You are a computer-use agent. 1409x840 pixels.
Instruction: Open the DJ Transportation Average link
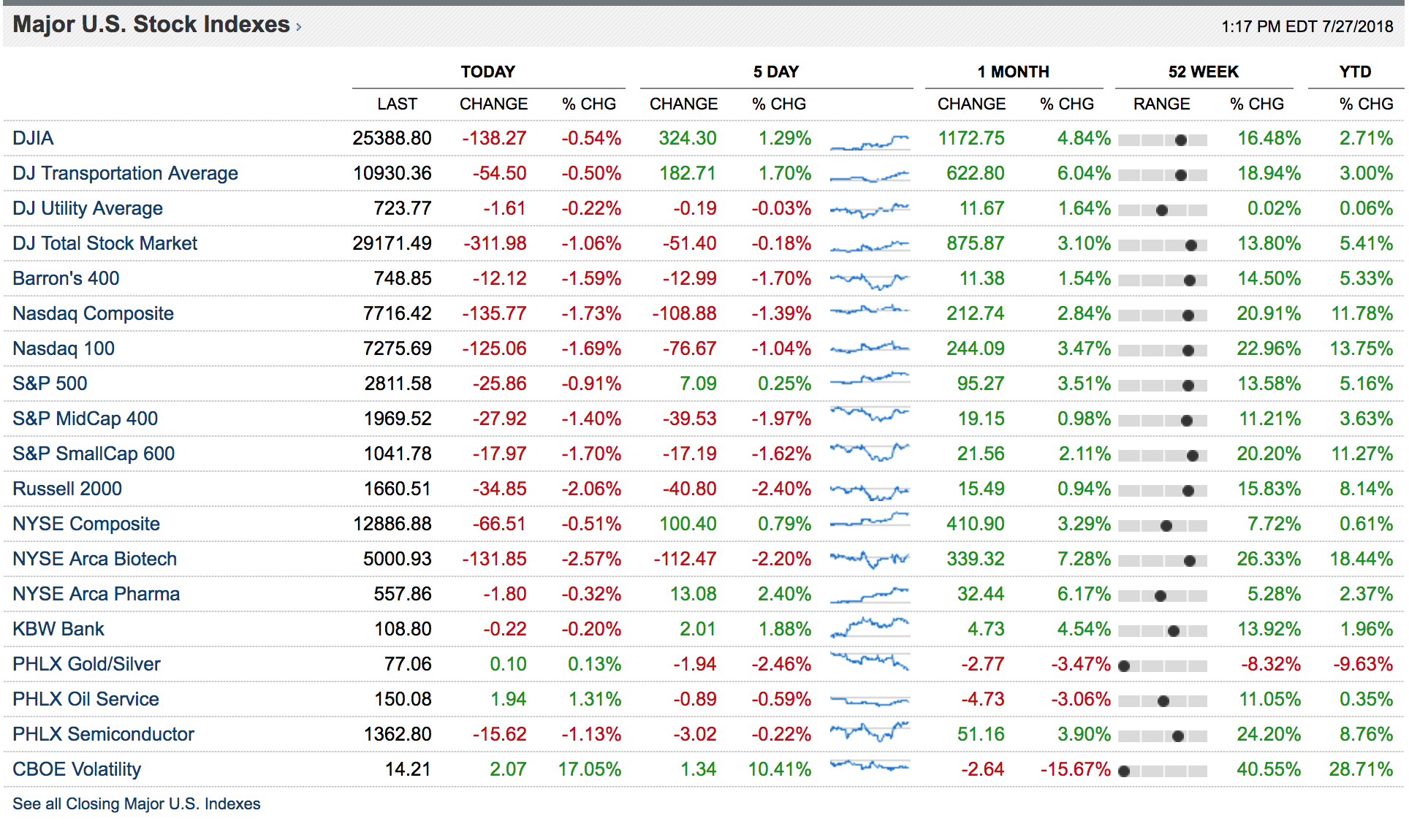(x=125, y=173)
